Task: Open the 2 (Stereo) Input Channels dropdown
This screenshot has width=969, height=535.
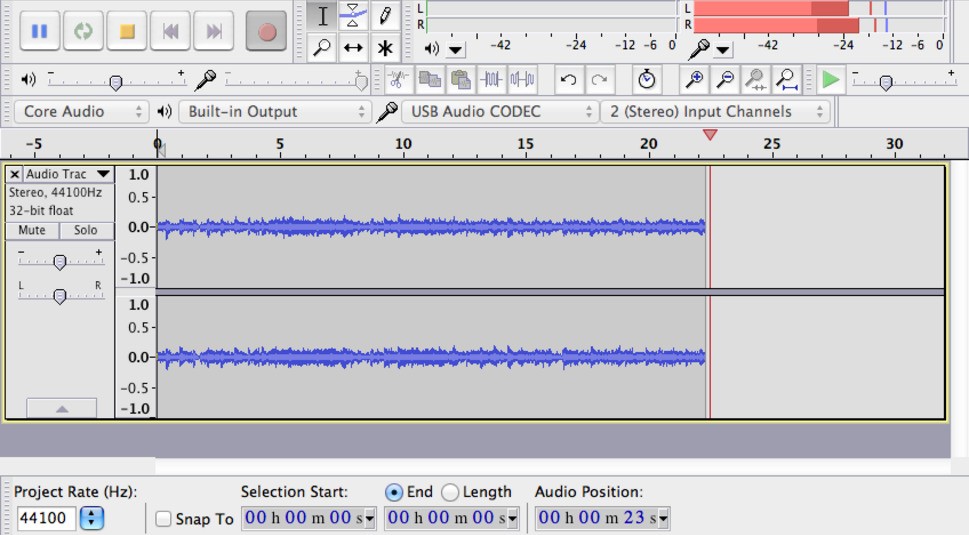Action: coord(715,112)
